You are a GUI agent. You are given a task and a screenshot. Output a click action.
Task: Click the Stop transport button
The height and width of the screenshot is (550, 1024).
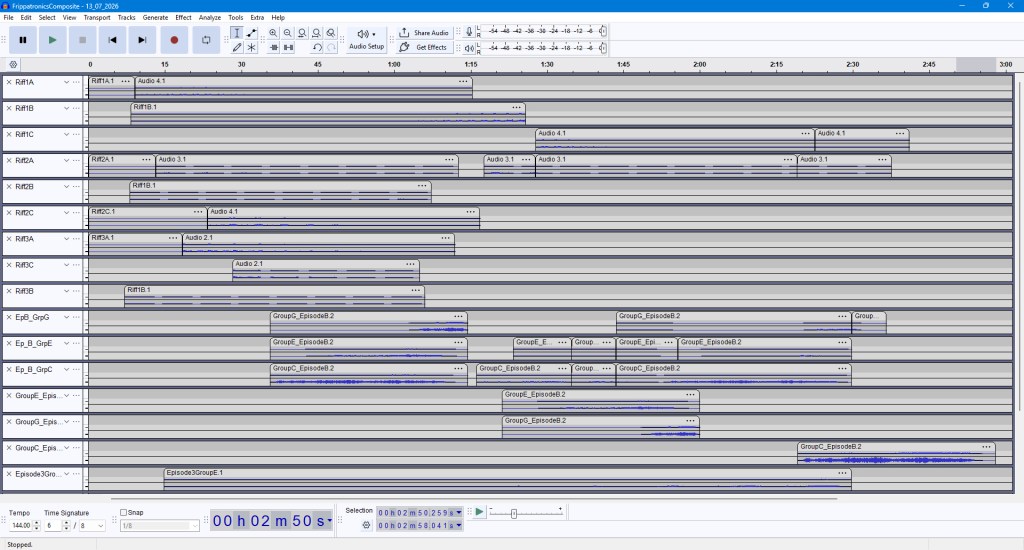point(82,40)
